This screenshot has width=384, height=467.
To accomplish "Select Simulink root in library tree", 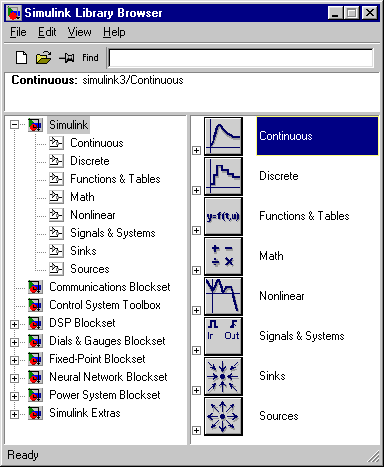I will tap(68, 125).
